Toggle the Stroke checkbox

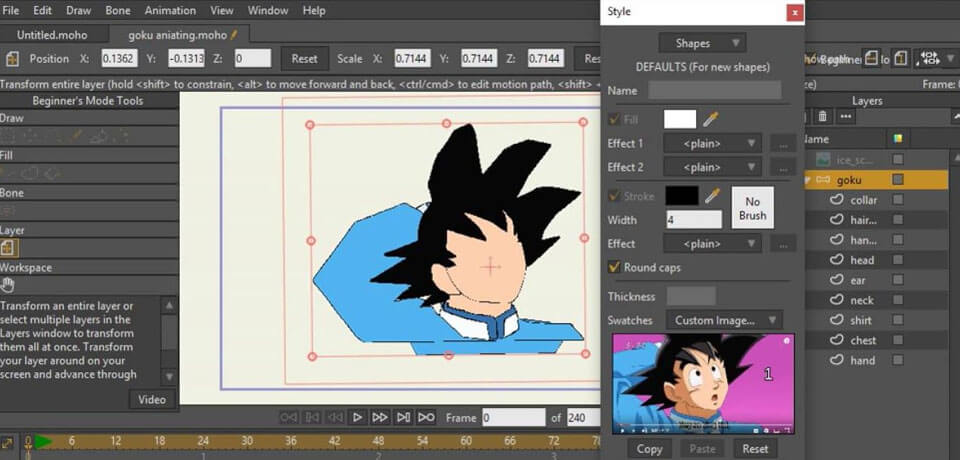[x=613, y=196]
